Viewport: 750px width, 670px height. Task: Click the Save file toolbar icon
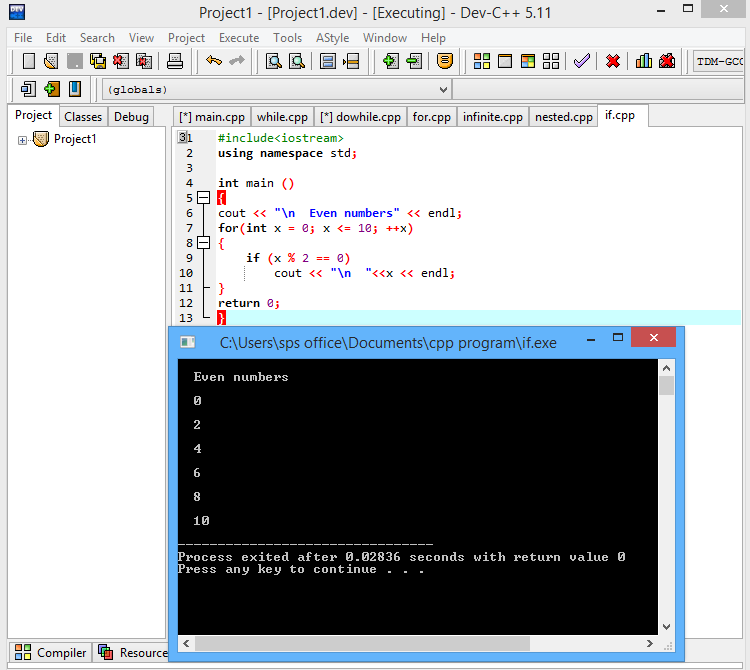[74, 61]
